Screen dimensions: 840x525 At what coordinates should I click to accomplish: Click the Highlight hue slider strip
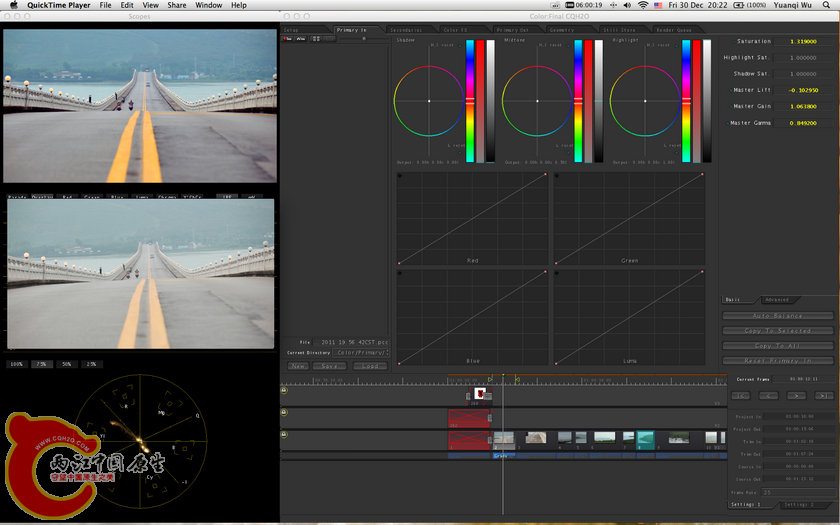point(686,101)
